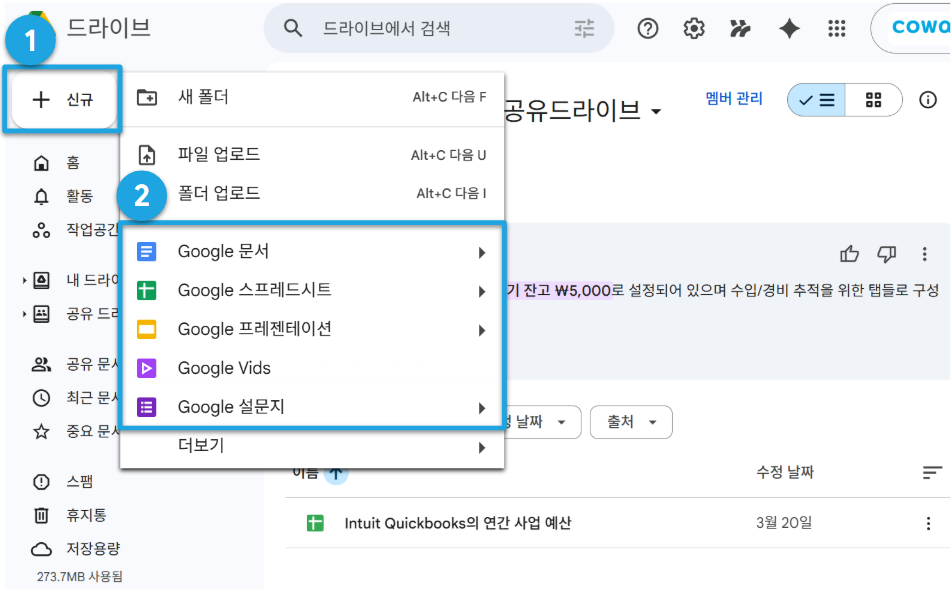Select 새 폴더 from the menu
Viewport: 952px width, 589px height.
click(x=312, y=97)
